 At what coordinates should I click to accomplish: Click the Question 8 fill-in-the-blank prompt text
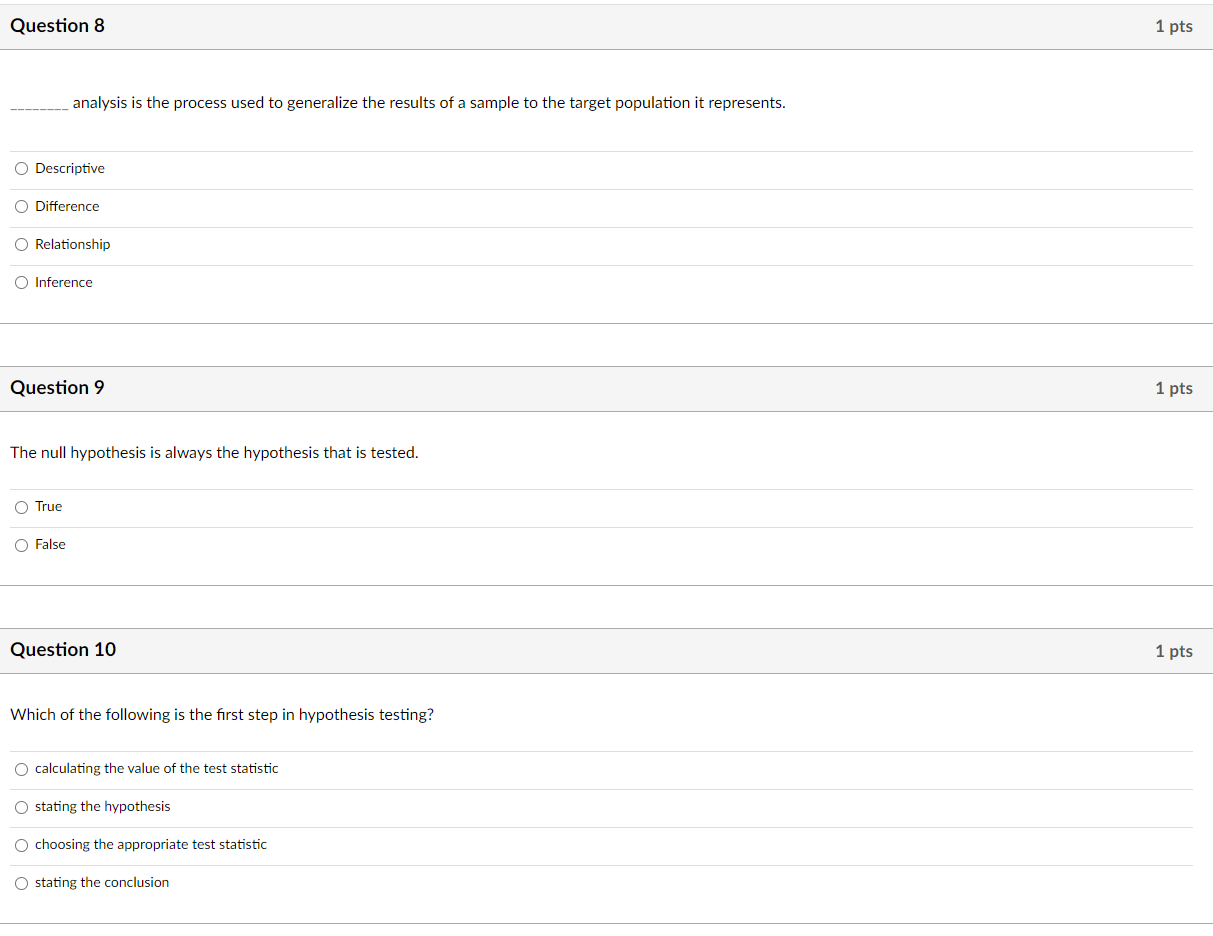[x=398, y=103]
